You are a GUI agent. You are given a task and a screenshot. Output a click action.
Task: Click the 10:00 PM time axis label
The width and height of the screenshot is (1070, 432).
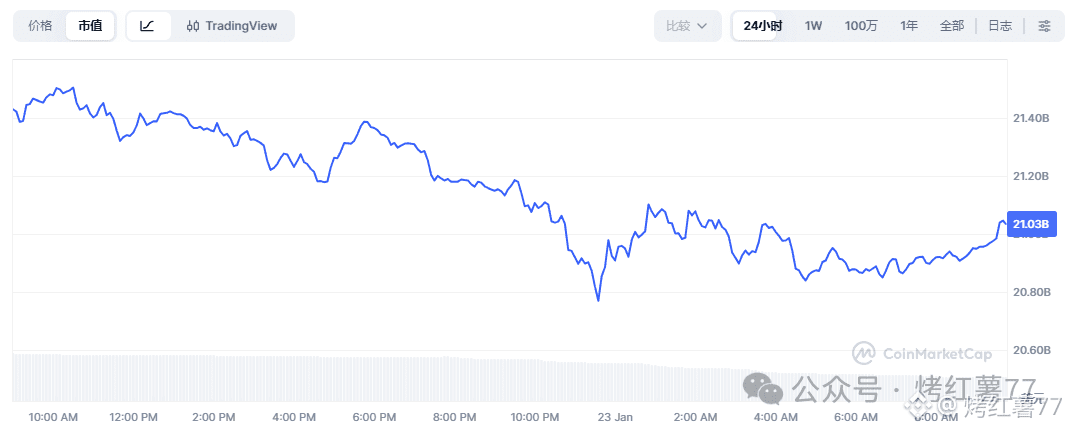point(535,416)
